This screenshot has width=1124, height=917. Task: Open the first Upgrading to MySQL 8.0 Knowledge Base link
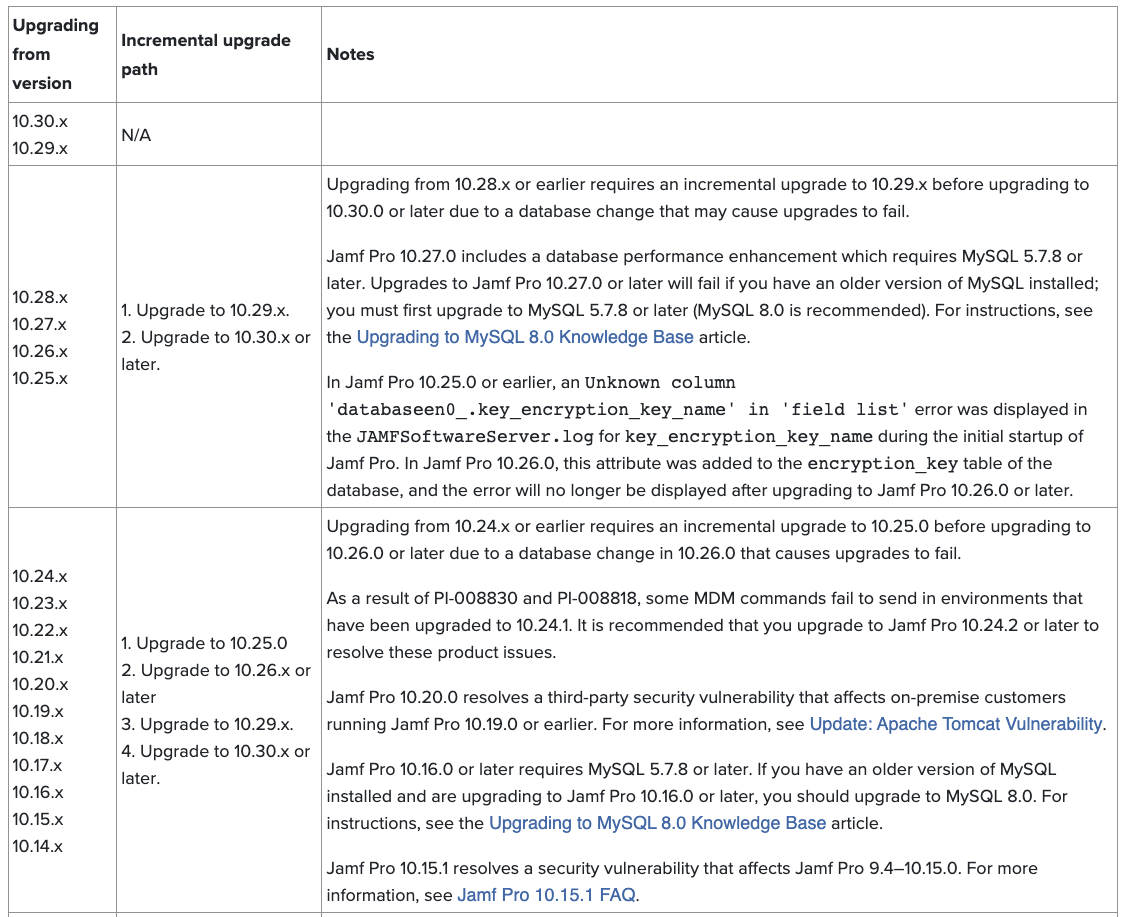pyautogui.click(x=525, y=337)
